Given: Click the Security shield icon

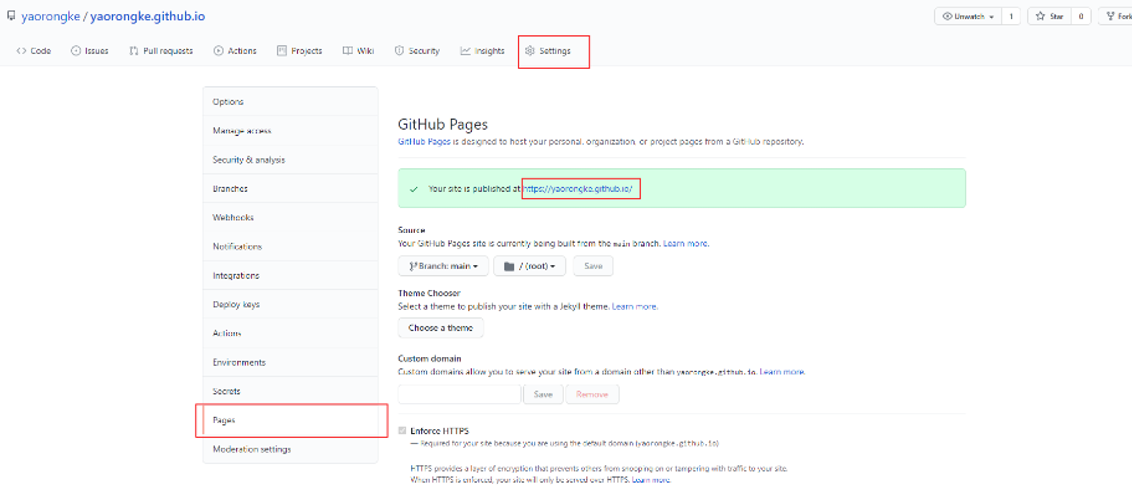Looking at the screenshot, I should pos(399,51).
